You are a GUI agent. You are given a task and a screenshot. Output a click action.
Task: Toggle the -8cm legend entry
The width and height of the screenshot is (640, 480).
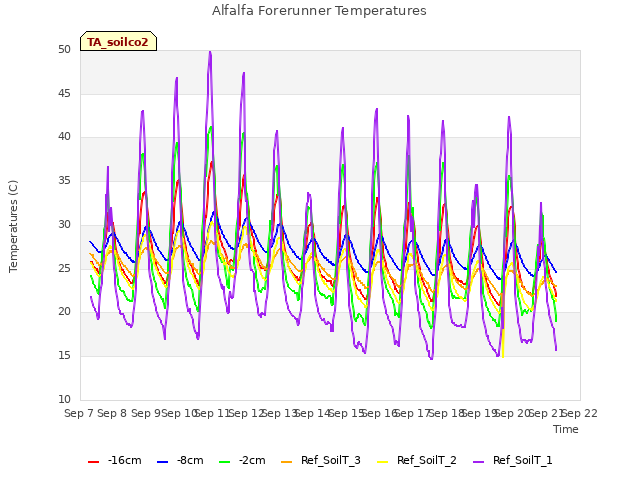(x=180, y=461)
